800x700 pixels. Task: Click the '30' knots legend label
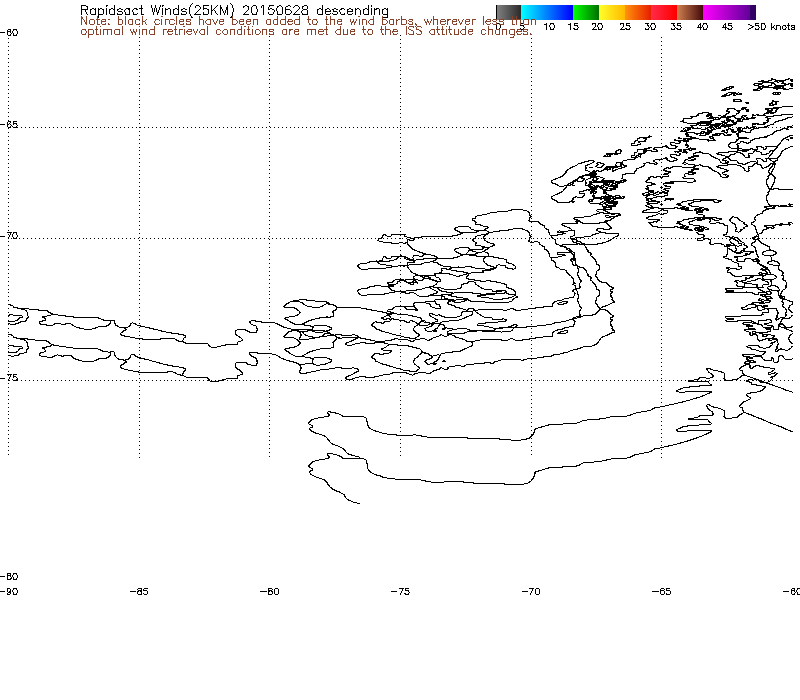click(x=650, y=27)
